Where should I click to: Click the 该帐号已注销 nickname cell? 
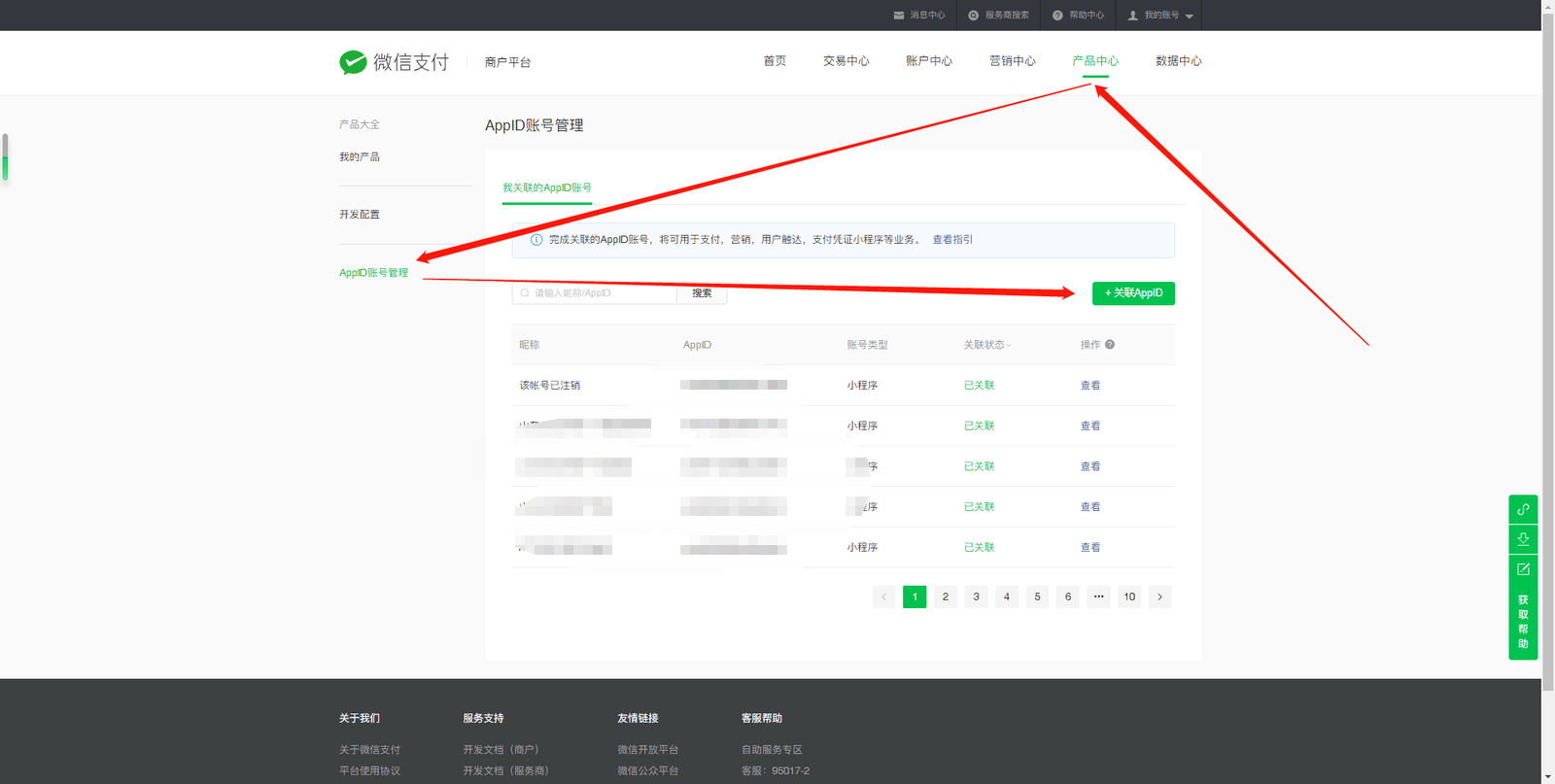pos(550,386)
